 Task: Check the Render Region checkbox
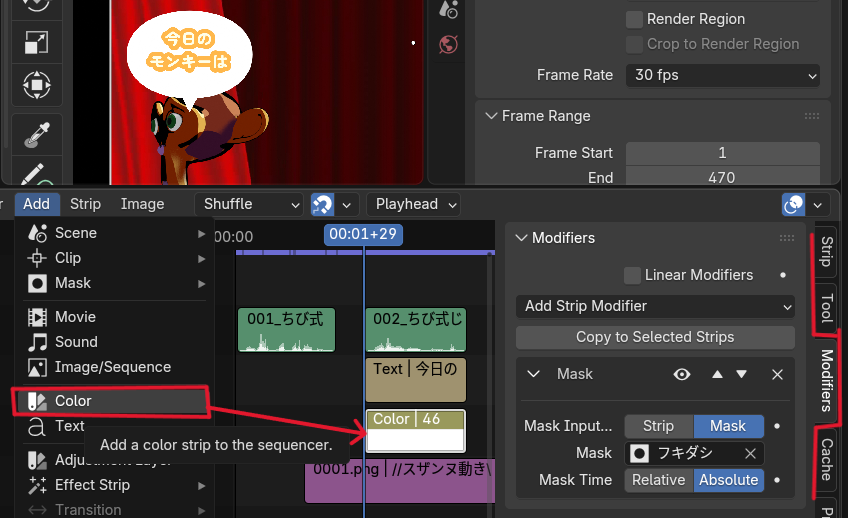pyautogui.click(x=634, y=19)
